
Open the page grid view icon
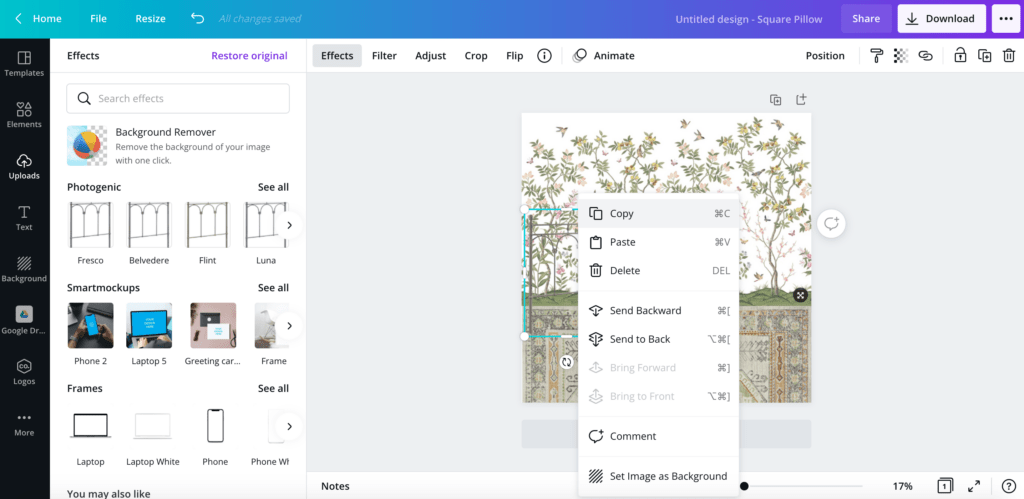tap(944, 486)
